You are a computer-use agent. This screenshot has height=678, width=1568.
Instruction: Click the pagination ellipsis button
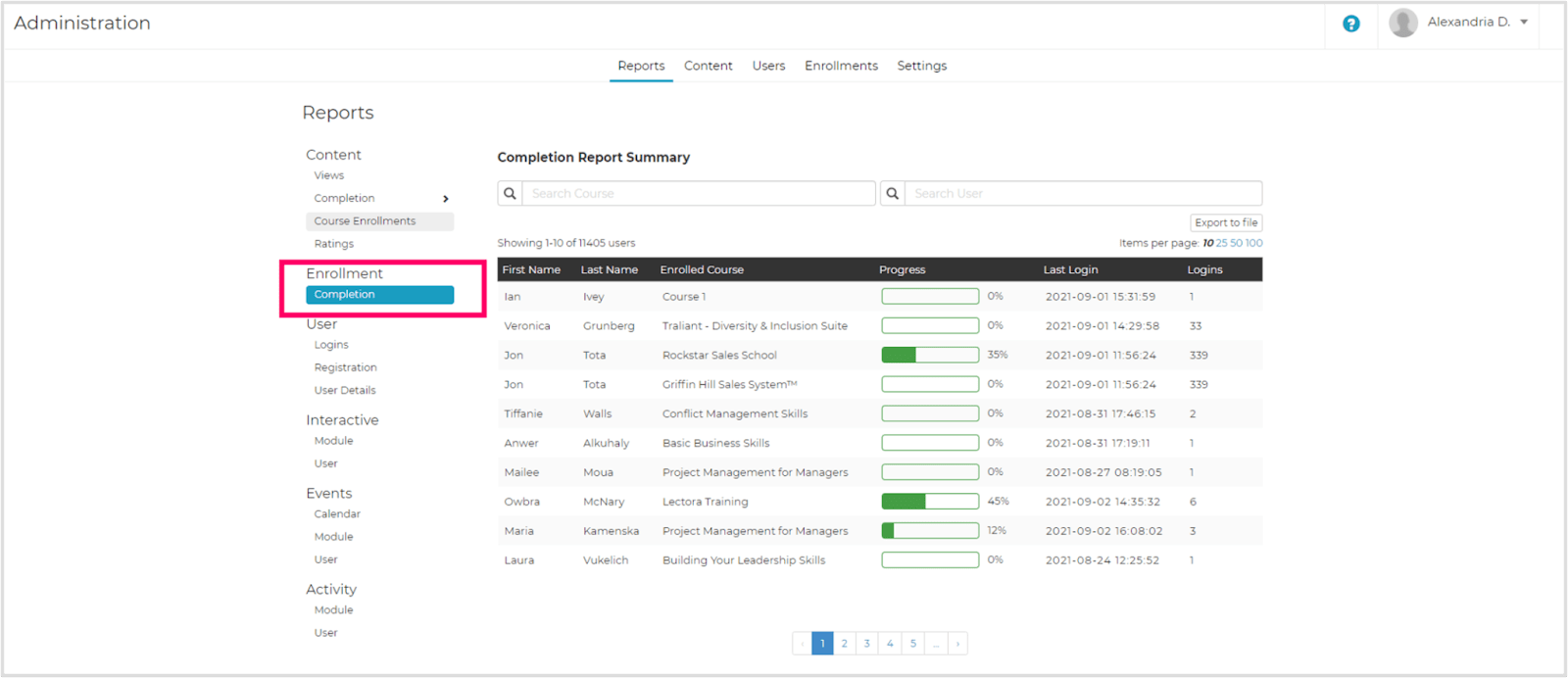[x=936, y=644]
